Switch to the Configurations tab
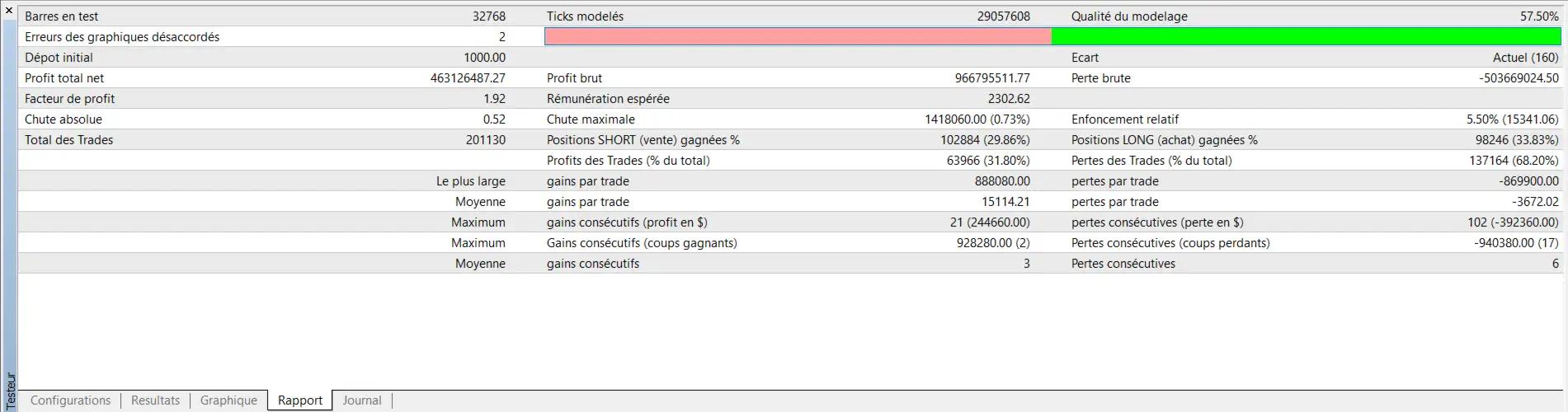The image size is (1568, 412). tap(70, 400)
